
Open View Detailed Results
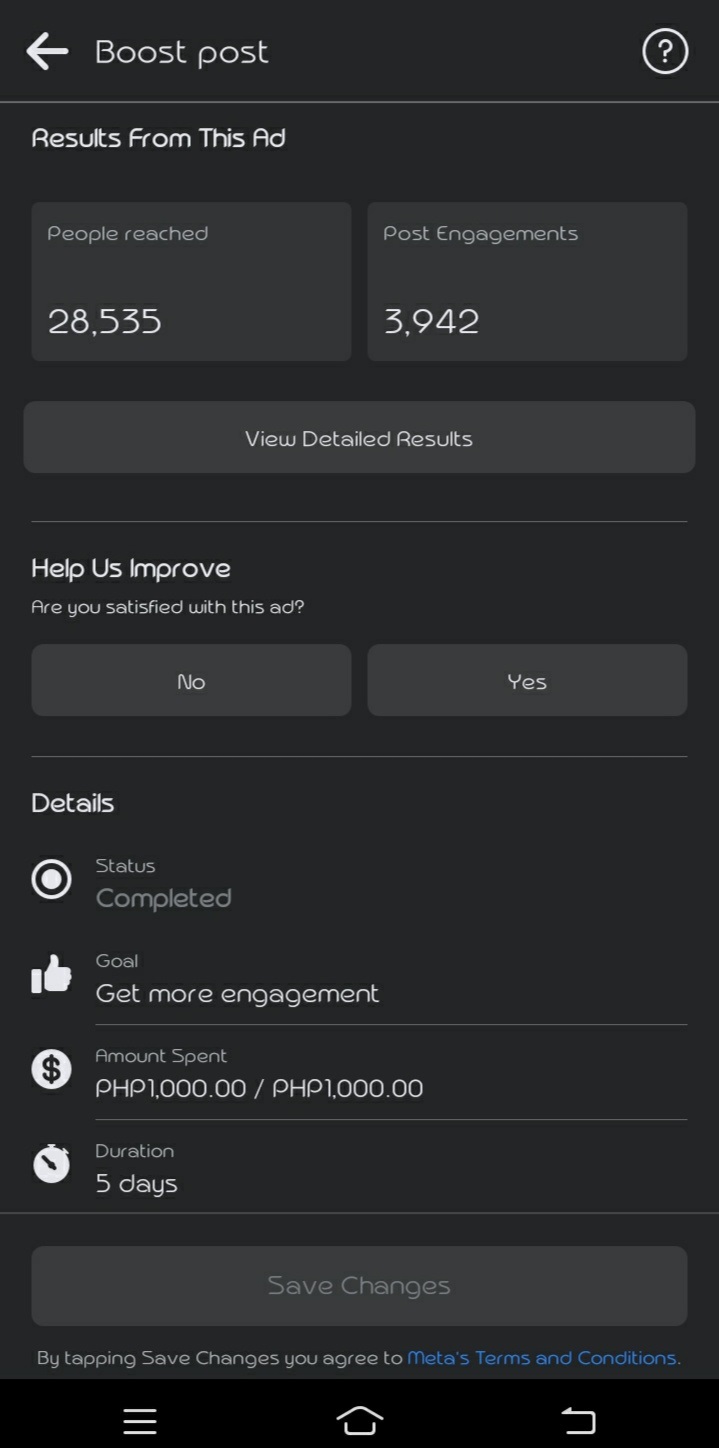coord(359,437)
